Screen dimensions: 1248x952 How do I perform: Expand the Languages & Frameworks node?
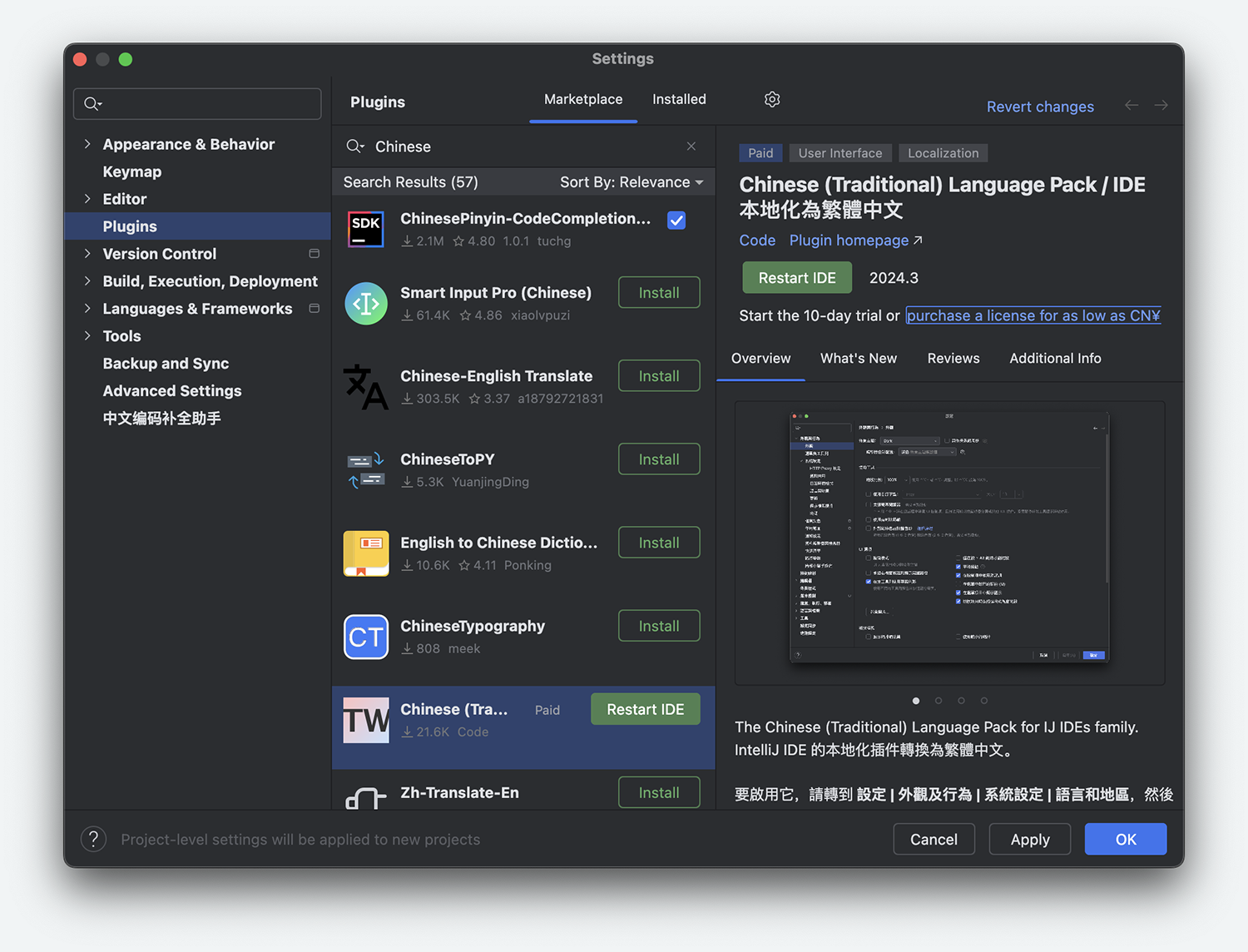87,309
